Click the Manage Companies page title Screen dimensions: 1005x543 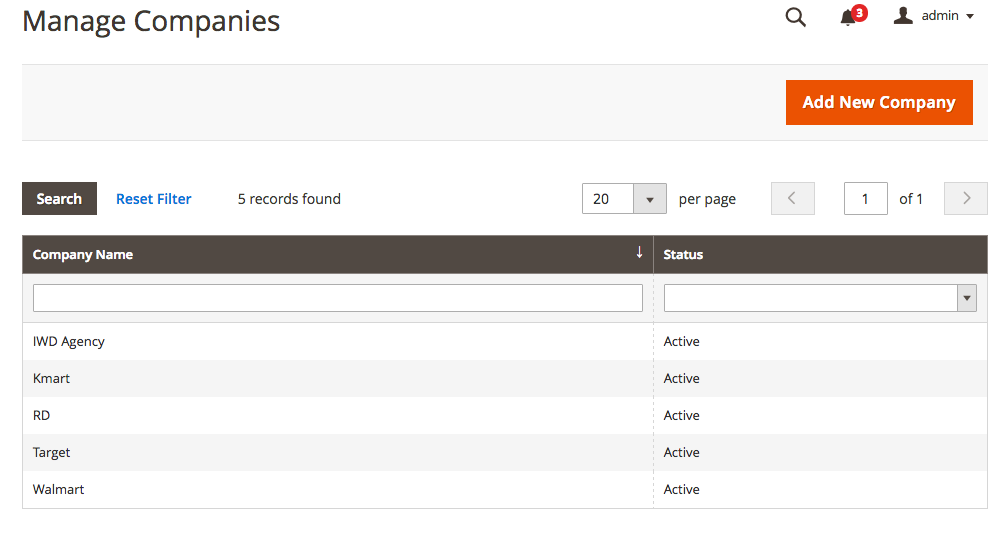151,21
